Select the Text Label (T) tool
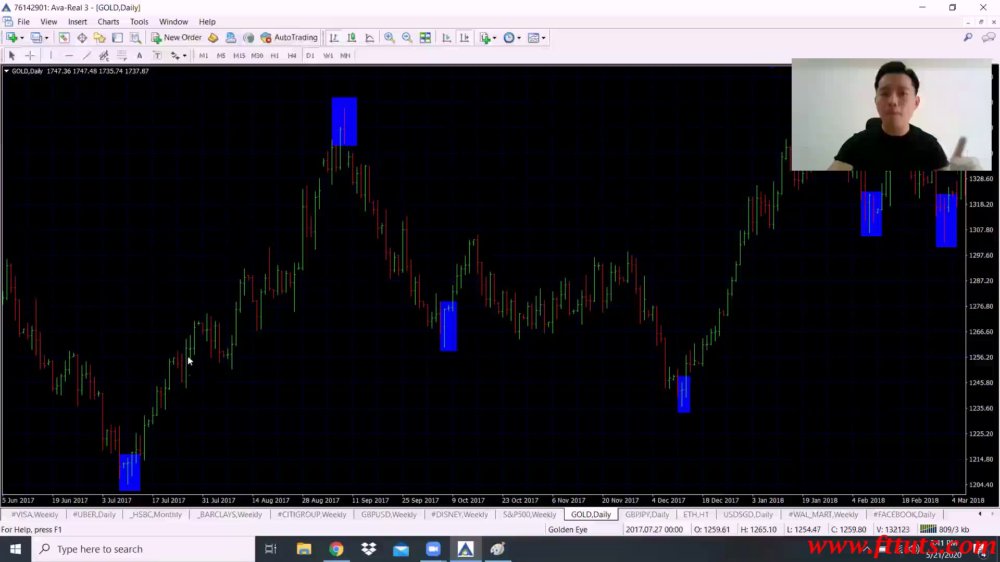Image resolution: width=1000 pixels, height=562 pixels. click(x=157, y=55)
